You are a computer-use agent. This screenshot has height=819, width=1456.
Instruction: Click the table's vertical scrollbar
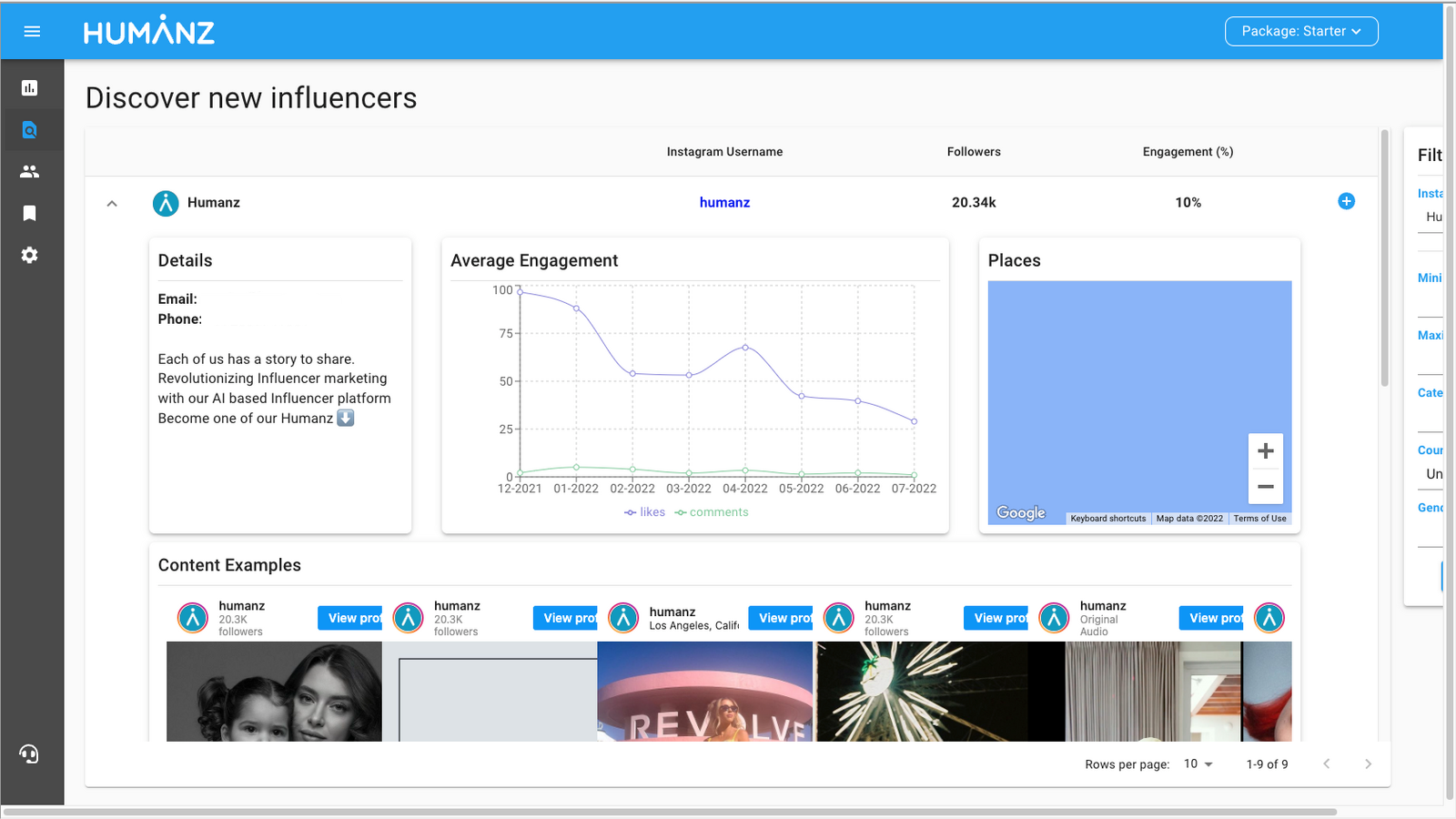click(x=1385, y=258)
